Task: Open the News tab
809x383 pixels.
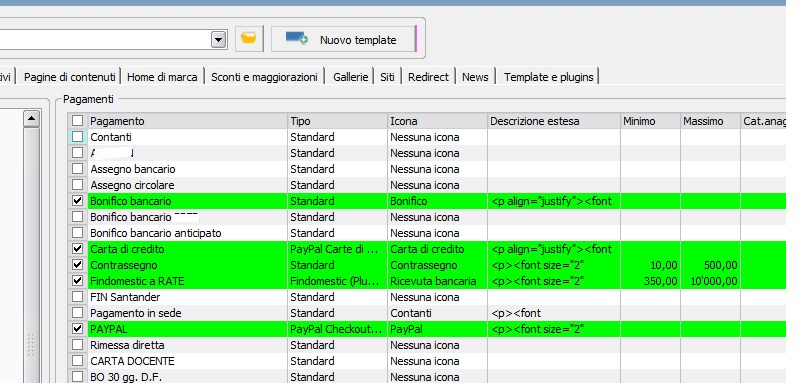Action: click(x=475, y=77)
